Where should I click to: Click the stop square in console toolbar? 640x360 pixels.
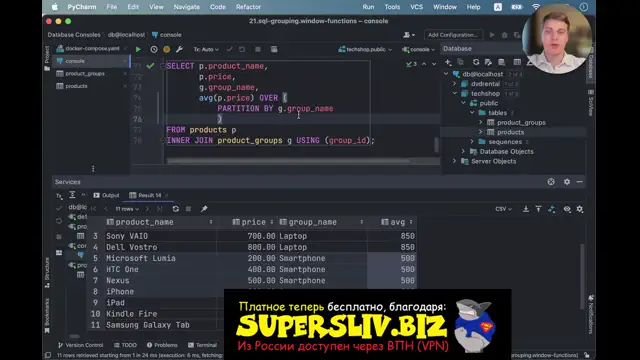pos(258,49)
